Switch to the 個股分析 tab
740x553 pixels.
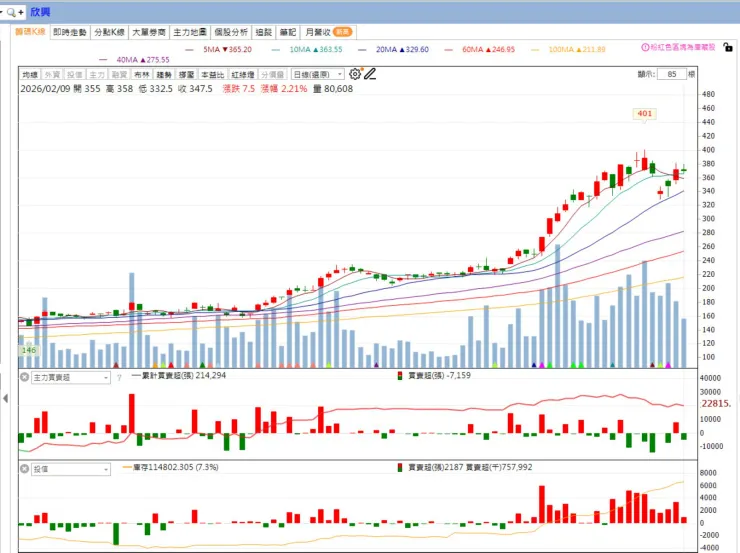coord(231,32)
